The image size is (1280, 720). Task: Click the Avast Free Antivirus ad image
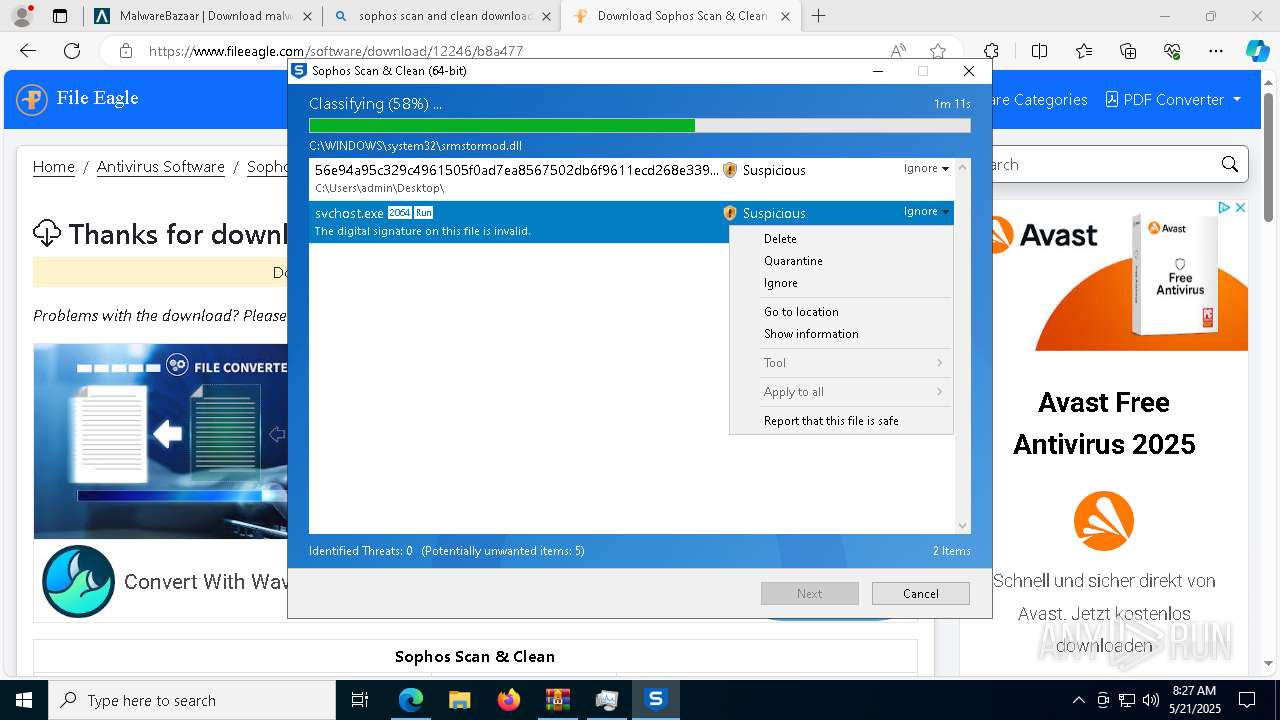[1117, 276]
